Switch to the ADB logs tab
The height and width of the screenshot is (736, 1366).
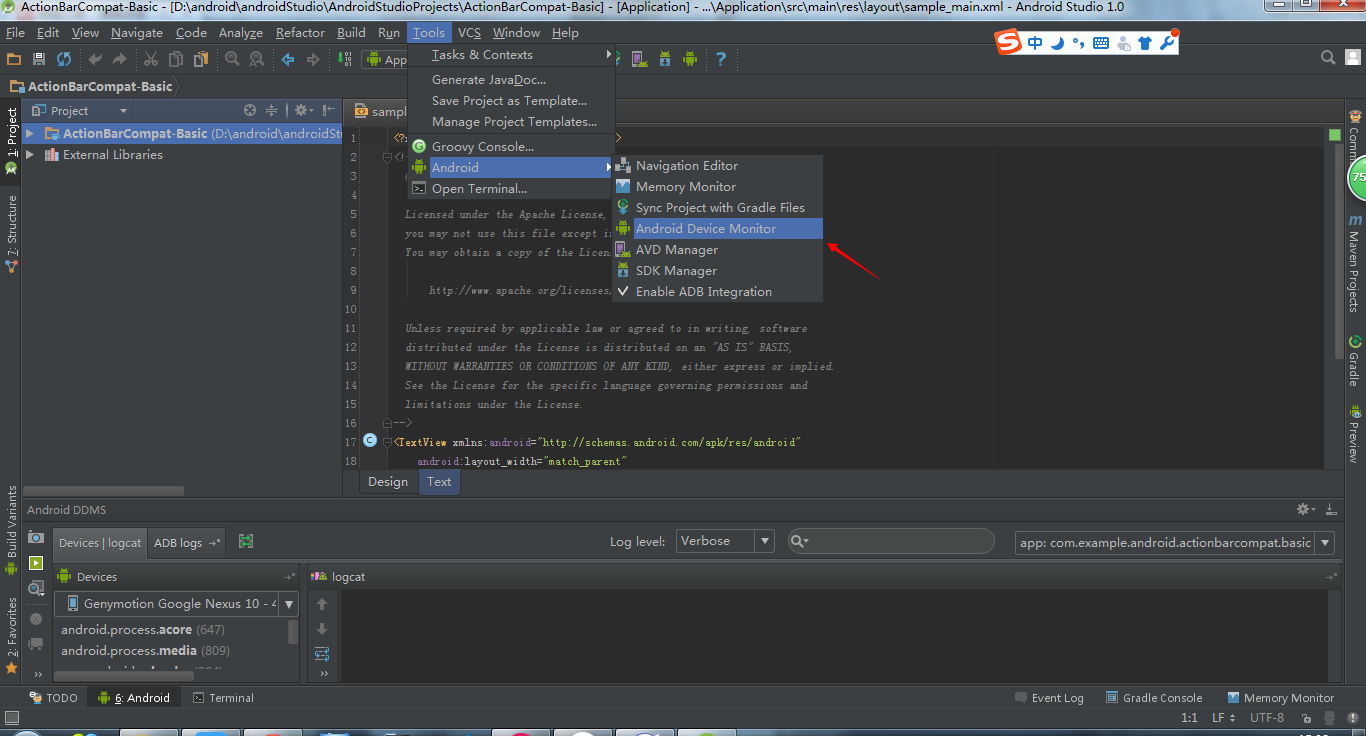point(186,543)
